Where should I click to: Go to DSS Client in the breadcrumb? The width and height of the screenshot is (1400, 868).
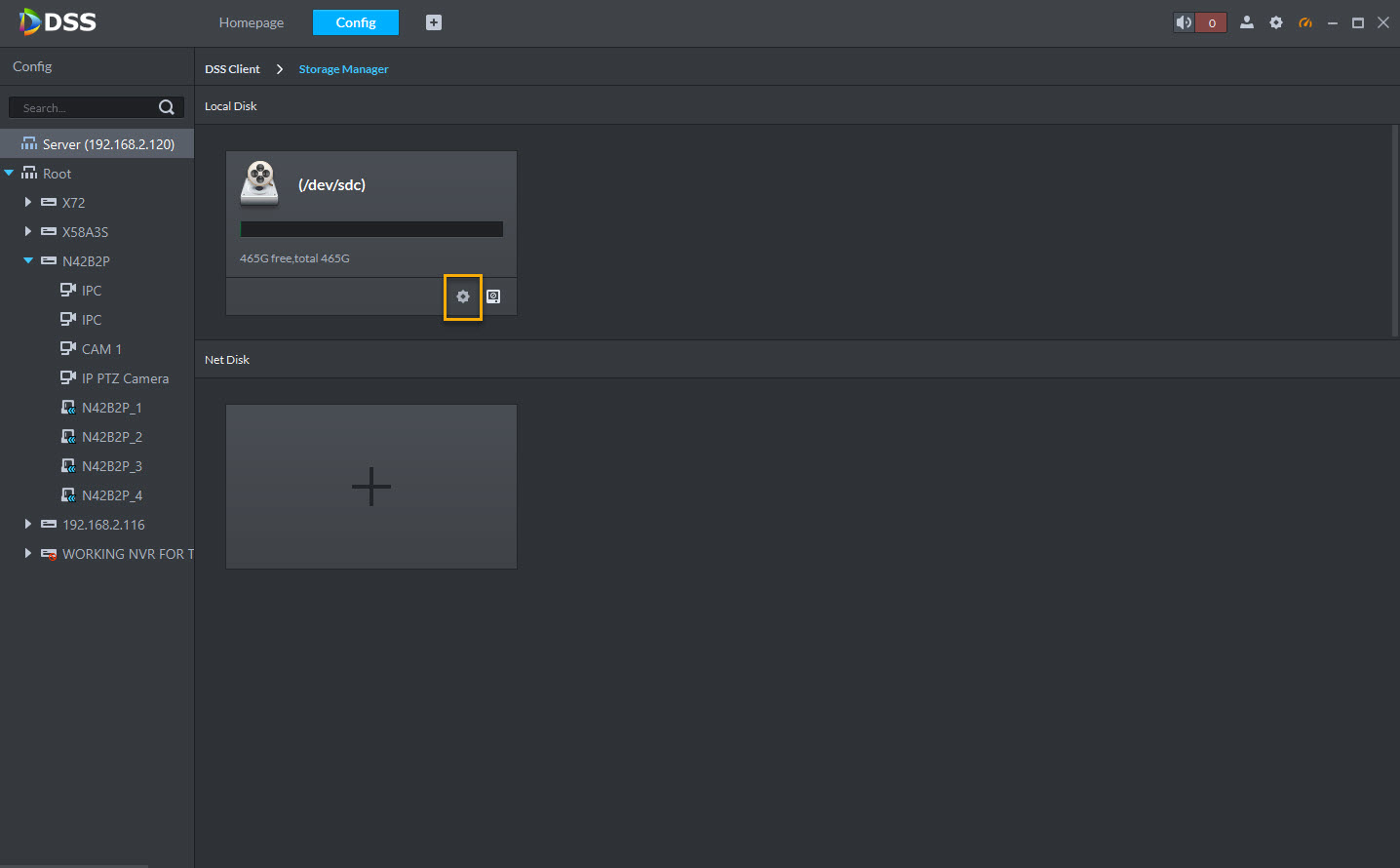click(x=232, y=69)
